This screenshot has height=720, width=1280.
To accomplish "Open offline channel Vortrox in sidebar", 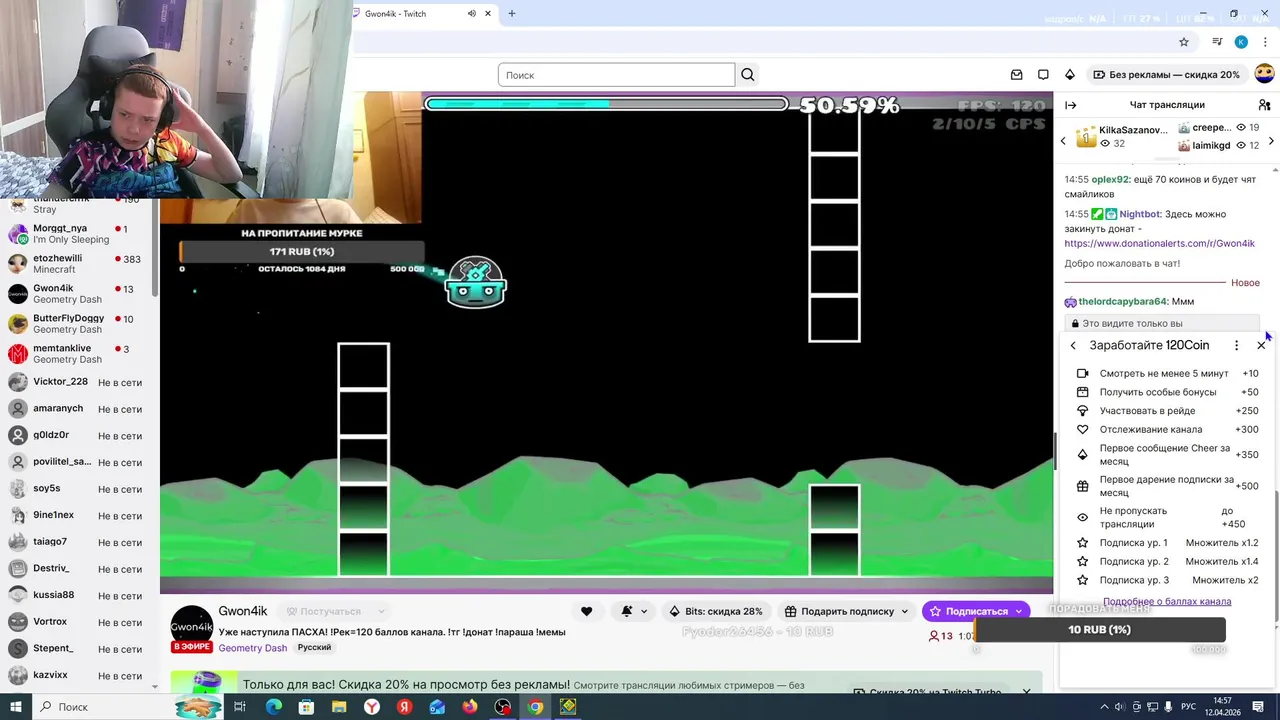I will coord(78,622).
